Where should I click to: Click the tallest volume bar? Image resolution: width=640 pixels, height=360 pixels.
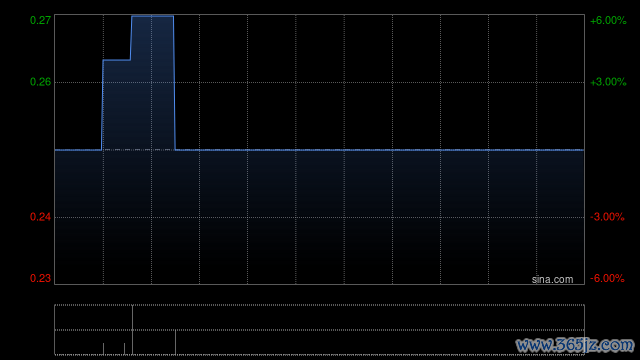(x=132, y=330)
